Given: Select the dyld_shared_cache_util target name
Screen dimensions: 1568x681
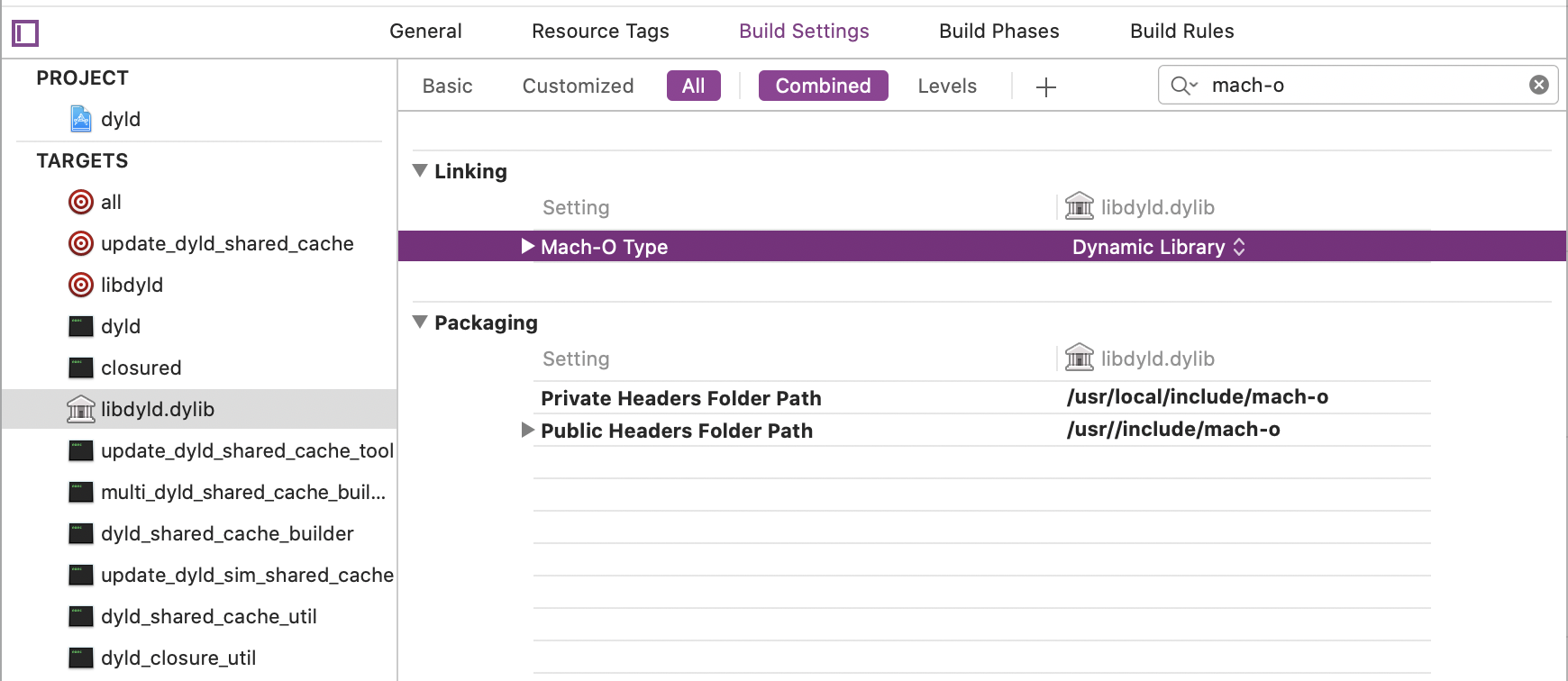Looking at the screenshot, I should [209, 616].
